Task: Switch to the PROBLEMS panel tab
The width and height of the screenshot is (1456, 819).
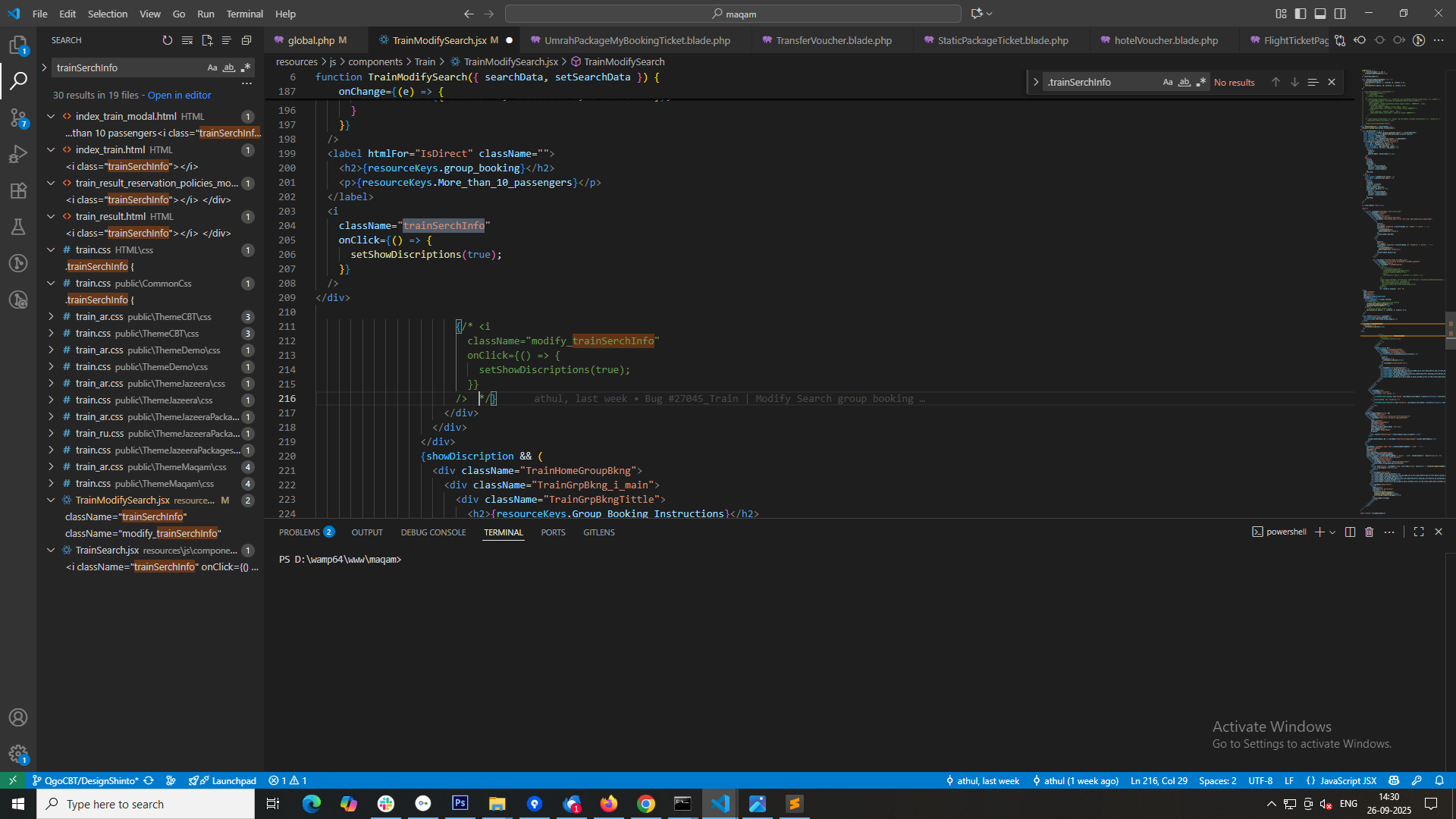Action: click(x=300, y=532)
